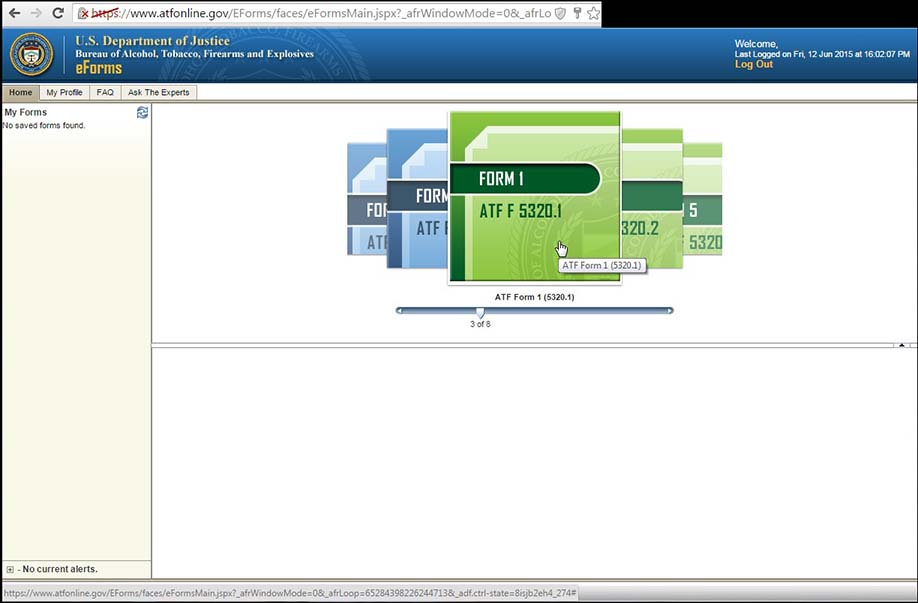Select the Form 1 ATF F 5320.1 card
The width and height of the screenshot is (918, 603).
[535, 197]
